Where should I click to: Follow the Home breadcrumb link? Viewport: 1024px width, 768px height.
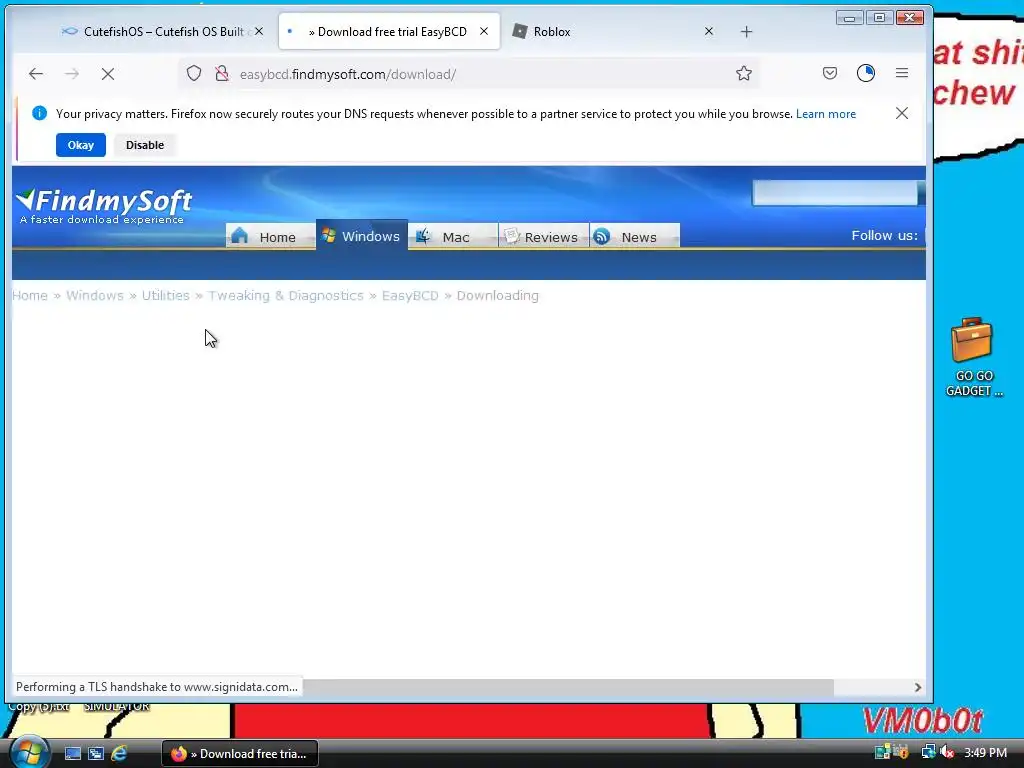[x=30, y=295]
